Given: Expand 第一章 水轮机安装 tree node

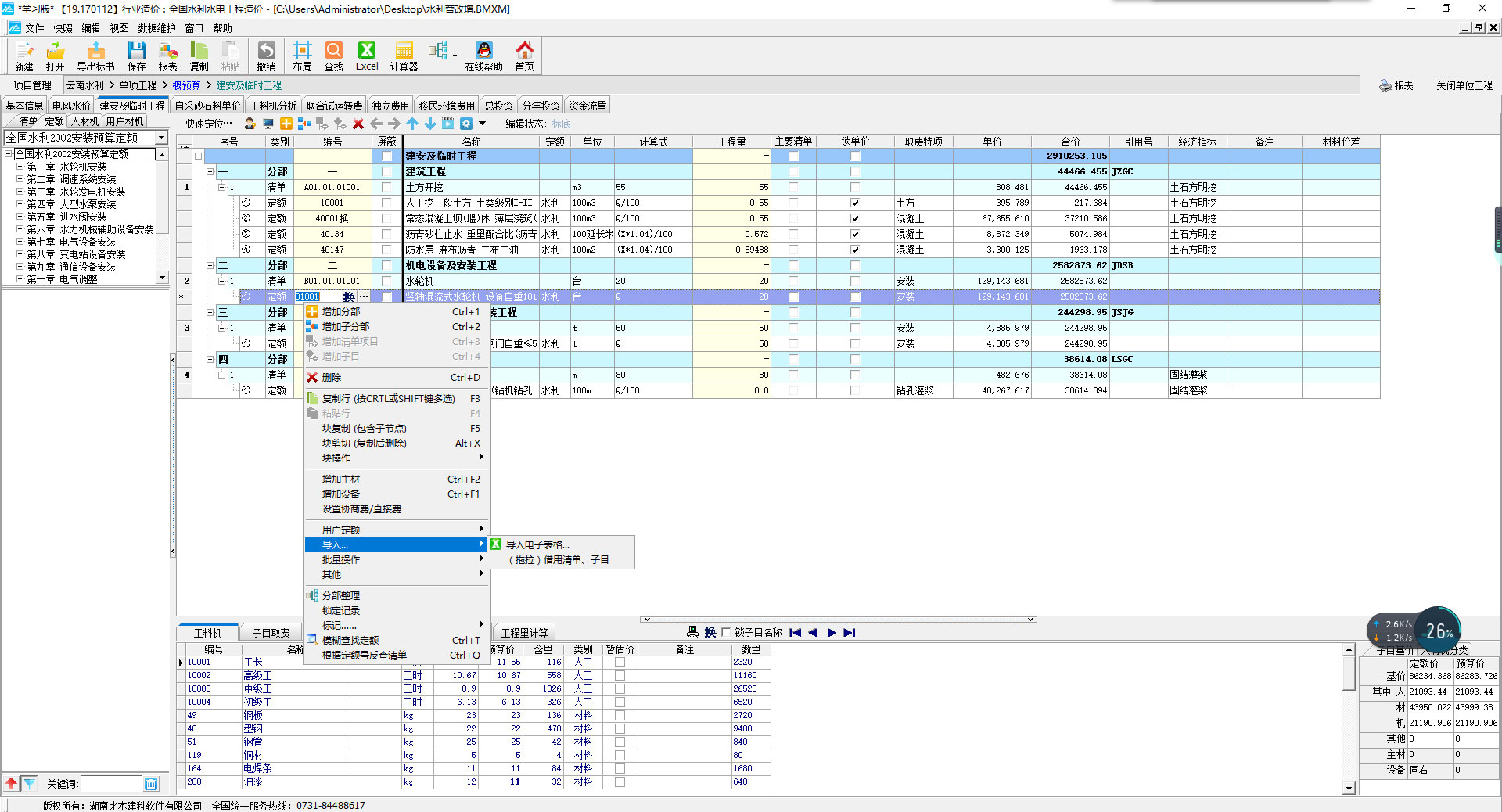Looking at the screenshot, I should tap(20, 167).
